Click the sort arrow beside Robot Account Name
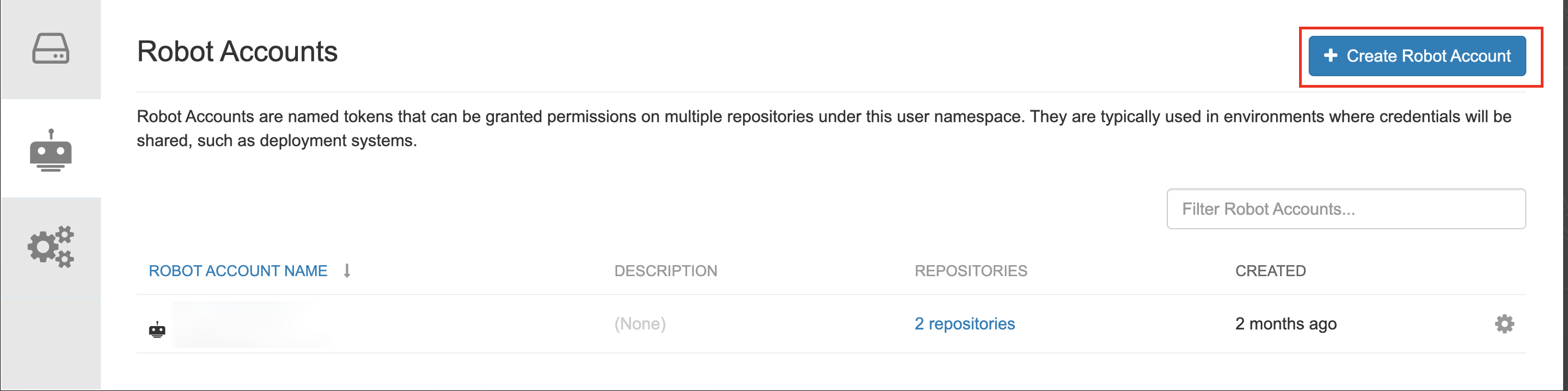 tap(347, 271)
